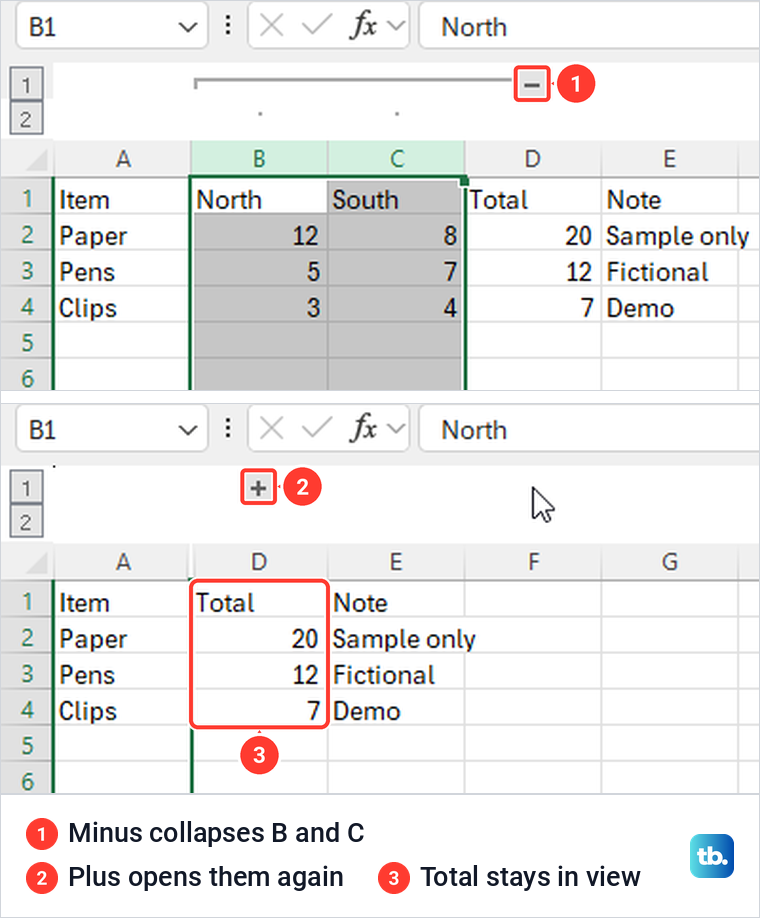Click the three-dot handle beside the lower Name Box

[228, 429]
